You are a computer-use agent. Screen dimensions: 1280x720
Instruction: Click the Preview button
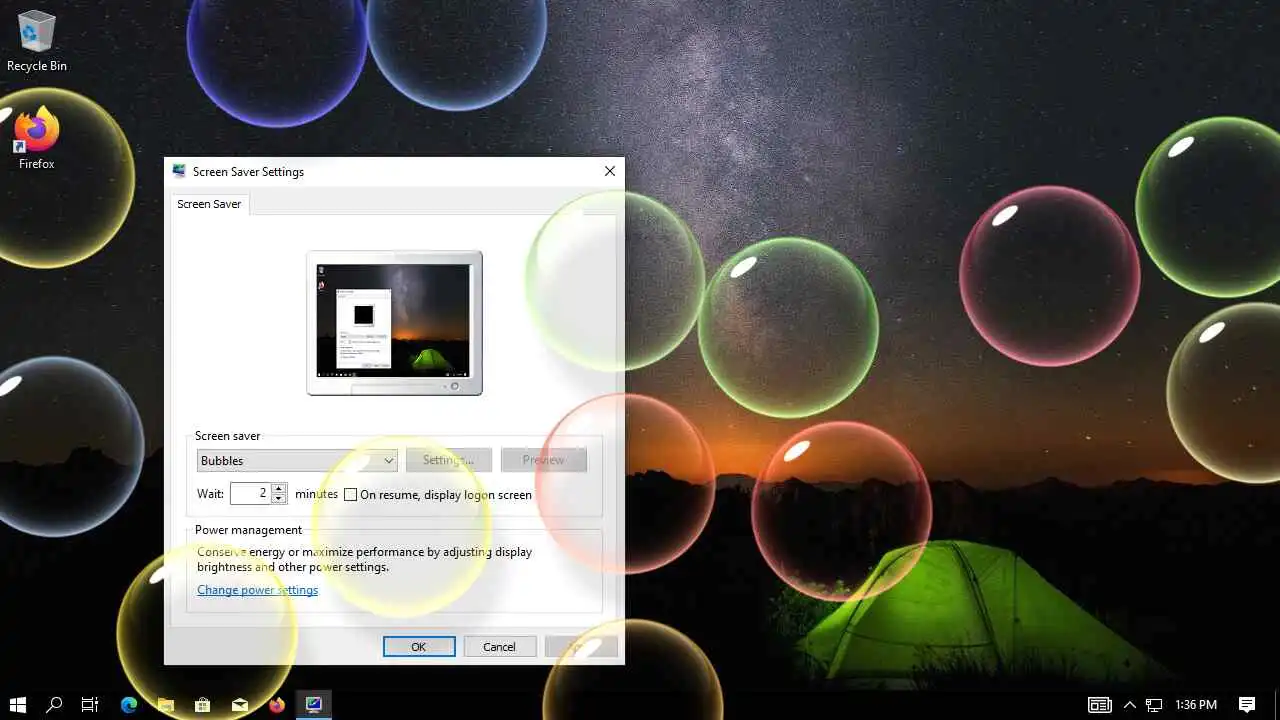[544, 460]
